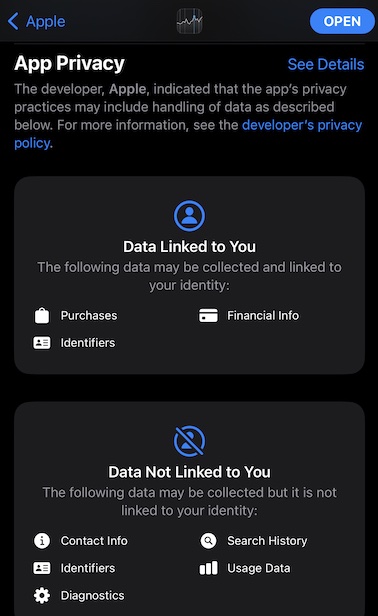Screen dimensions: 378x616
Task: Tap the App Privacy section title
Action: [x=70, y=64]
